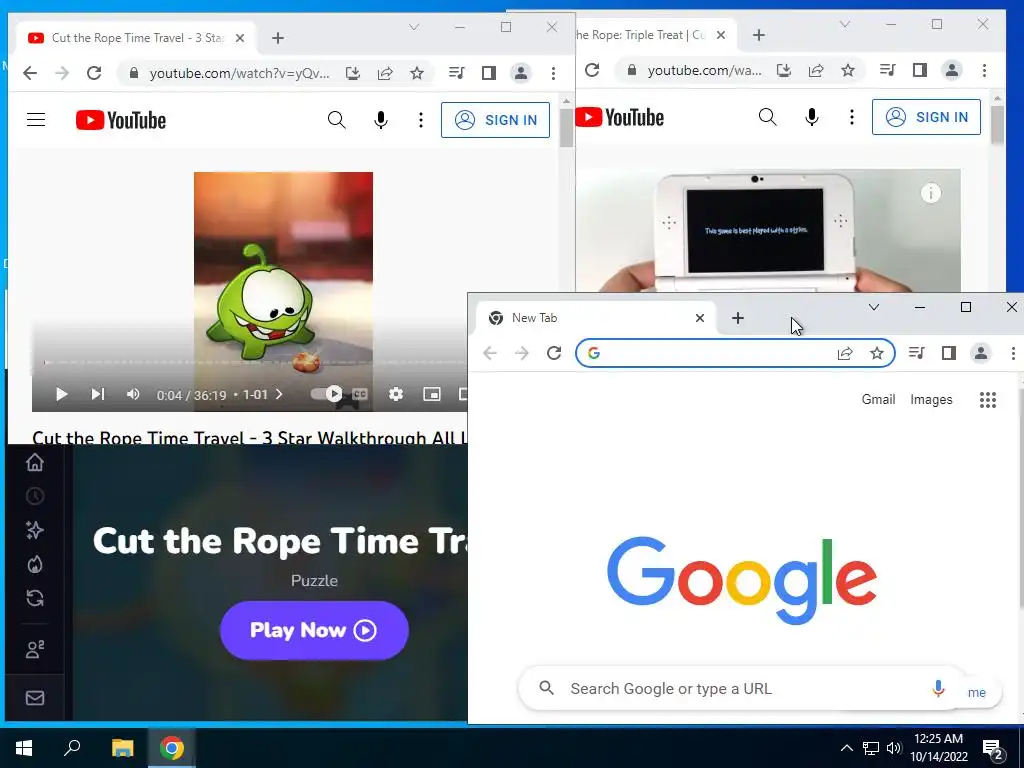Click home icon in game site sidebar
The image size is (1024, 768).
pos(35,462)
